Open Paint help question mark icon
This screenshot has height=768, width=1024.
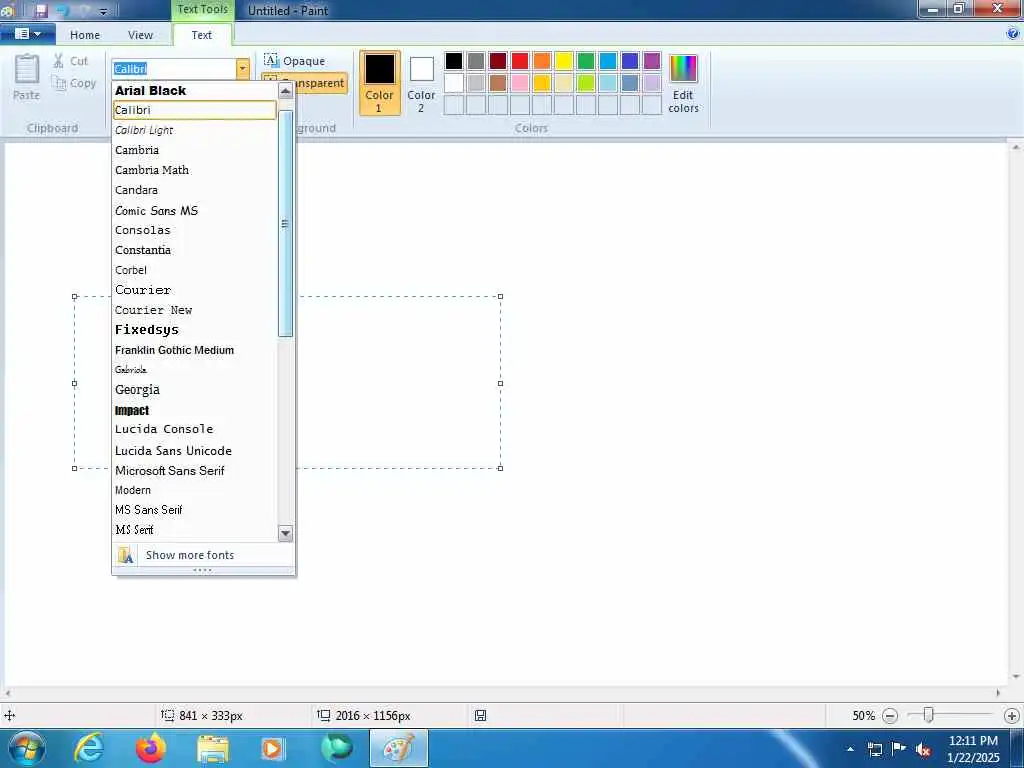(x=1013, y=33)
